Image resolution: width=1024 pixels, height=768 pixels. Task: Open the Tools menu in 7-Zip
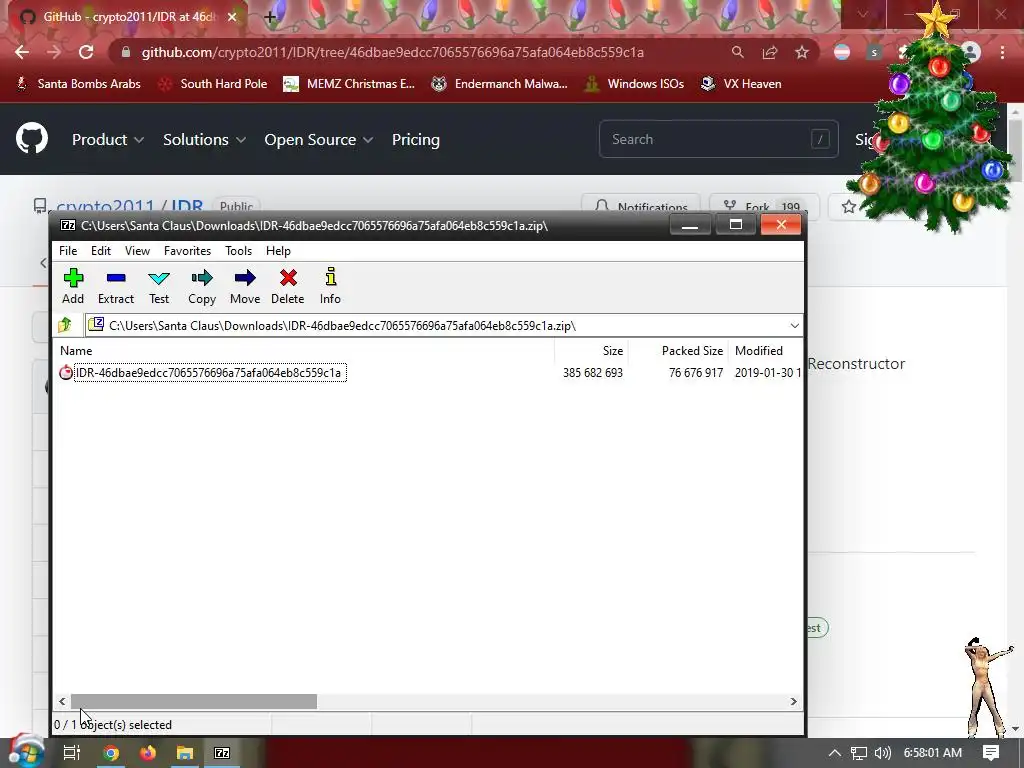tap(238, 251)
